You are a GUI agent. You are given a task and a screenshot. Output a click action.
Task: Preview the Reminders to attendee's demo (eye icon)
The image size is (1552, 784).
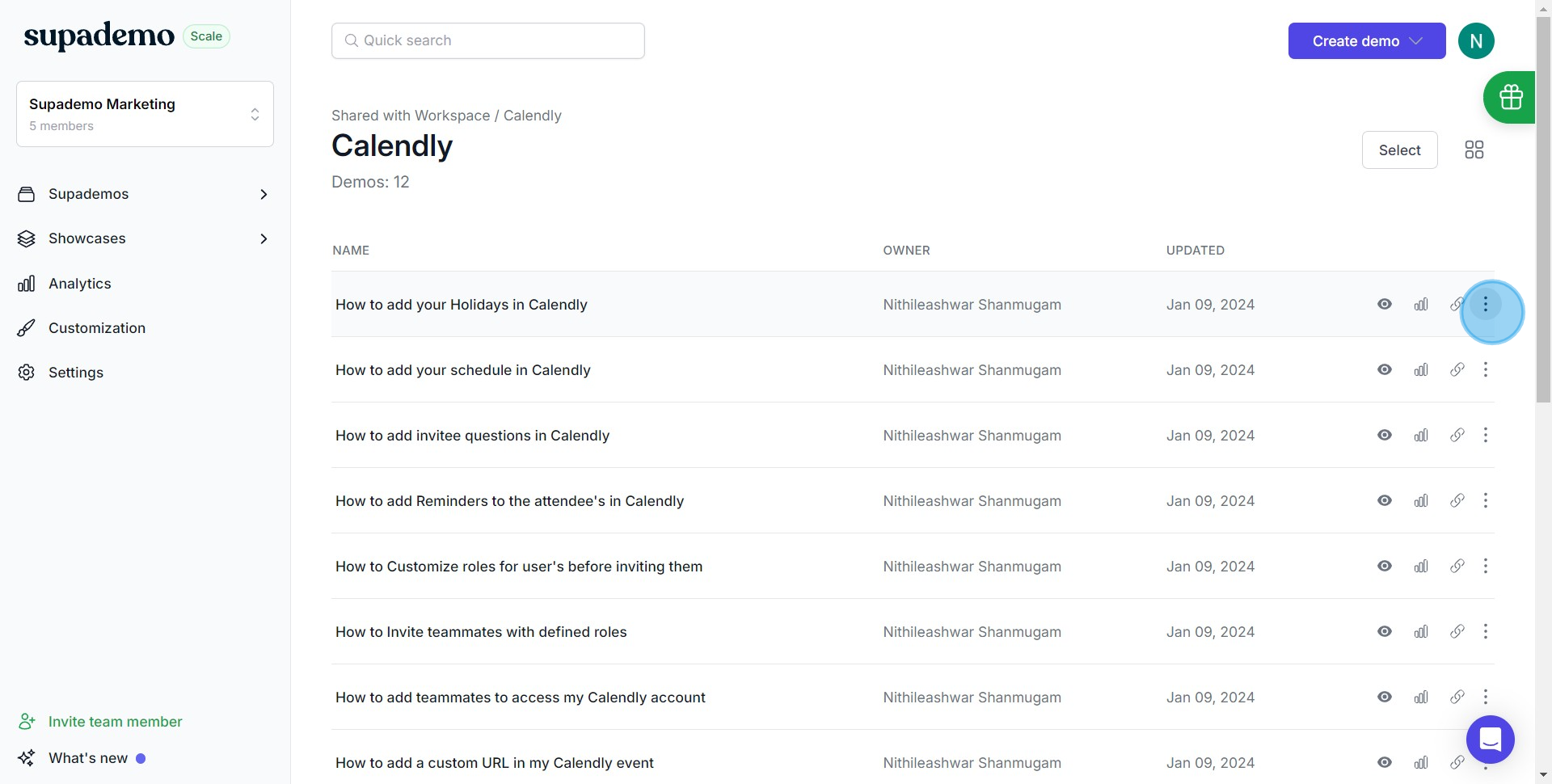(x=1385, y=500)
